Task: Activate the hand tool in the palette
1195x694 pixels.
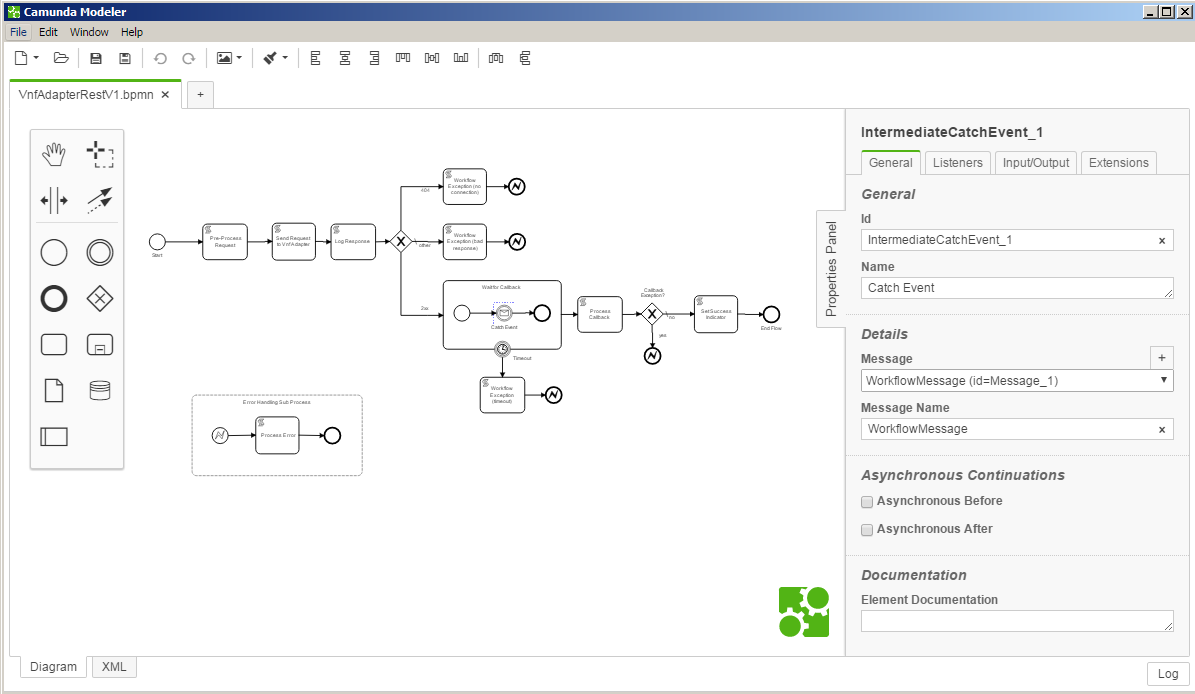Action: click(54, 154)
